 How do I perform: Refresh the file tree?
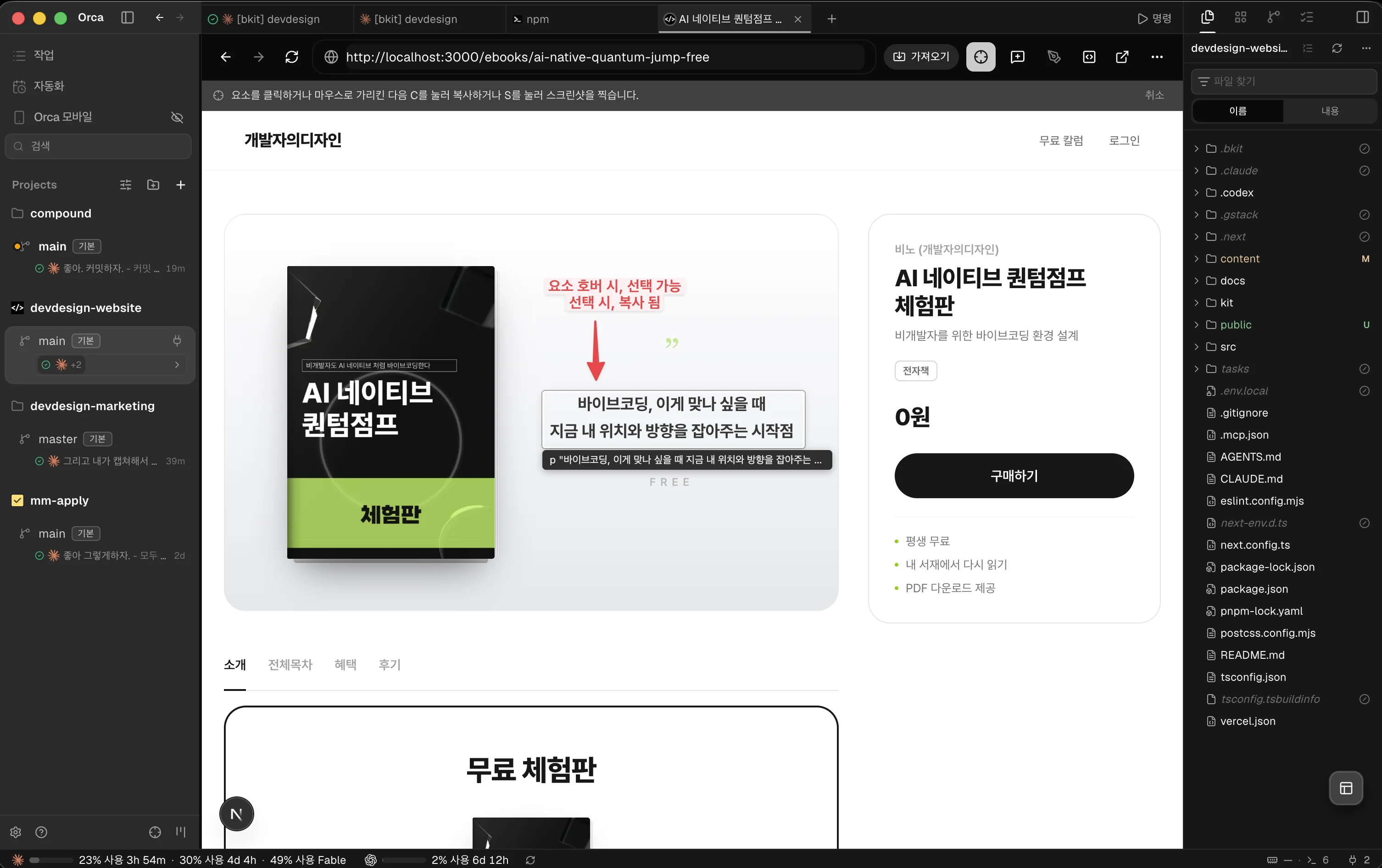(1337, 48)
